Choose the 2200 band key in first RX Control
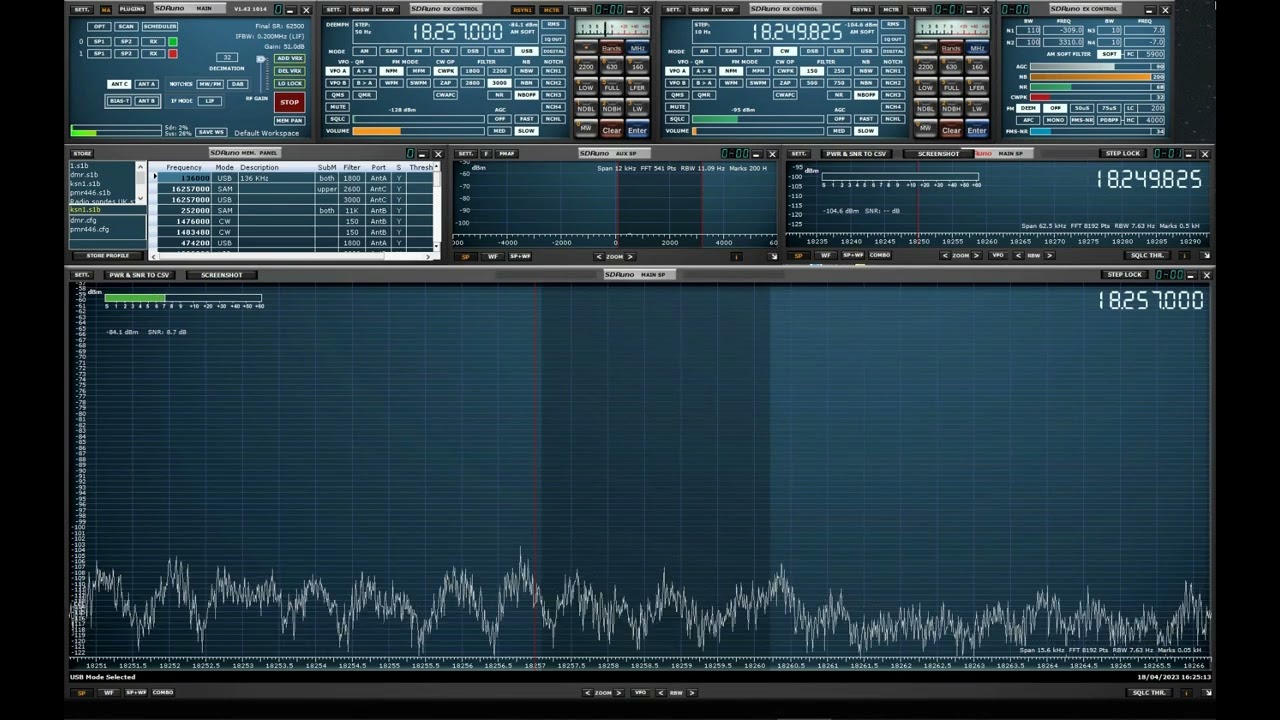Screen dimensions: 1280x720 point(586,67)
